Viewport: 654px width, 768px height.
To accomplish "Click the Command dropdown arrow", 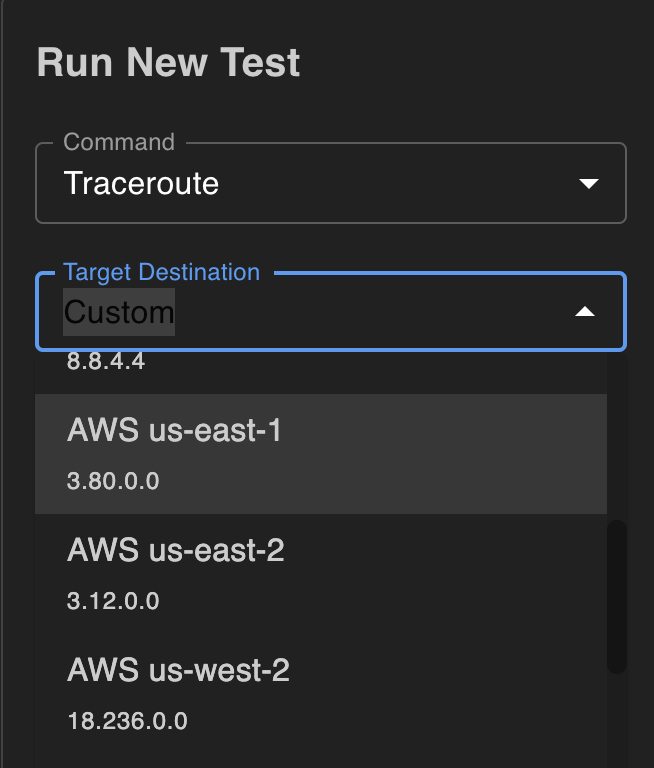I will pos(588,184).
